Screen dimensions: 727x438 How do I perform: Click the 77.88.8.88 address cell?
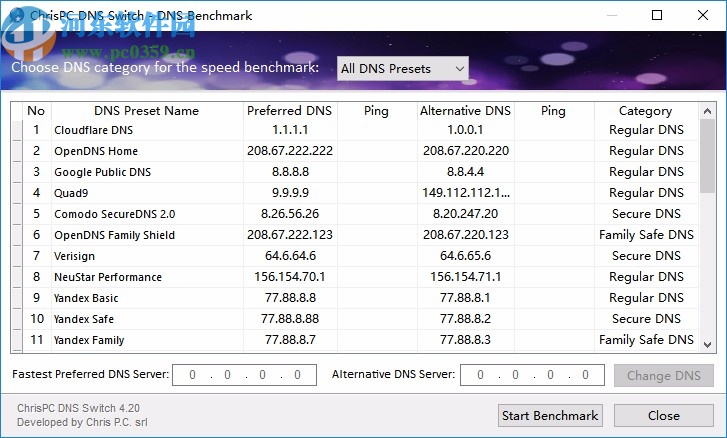tap(290, 319)
